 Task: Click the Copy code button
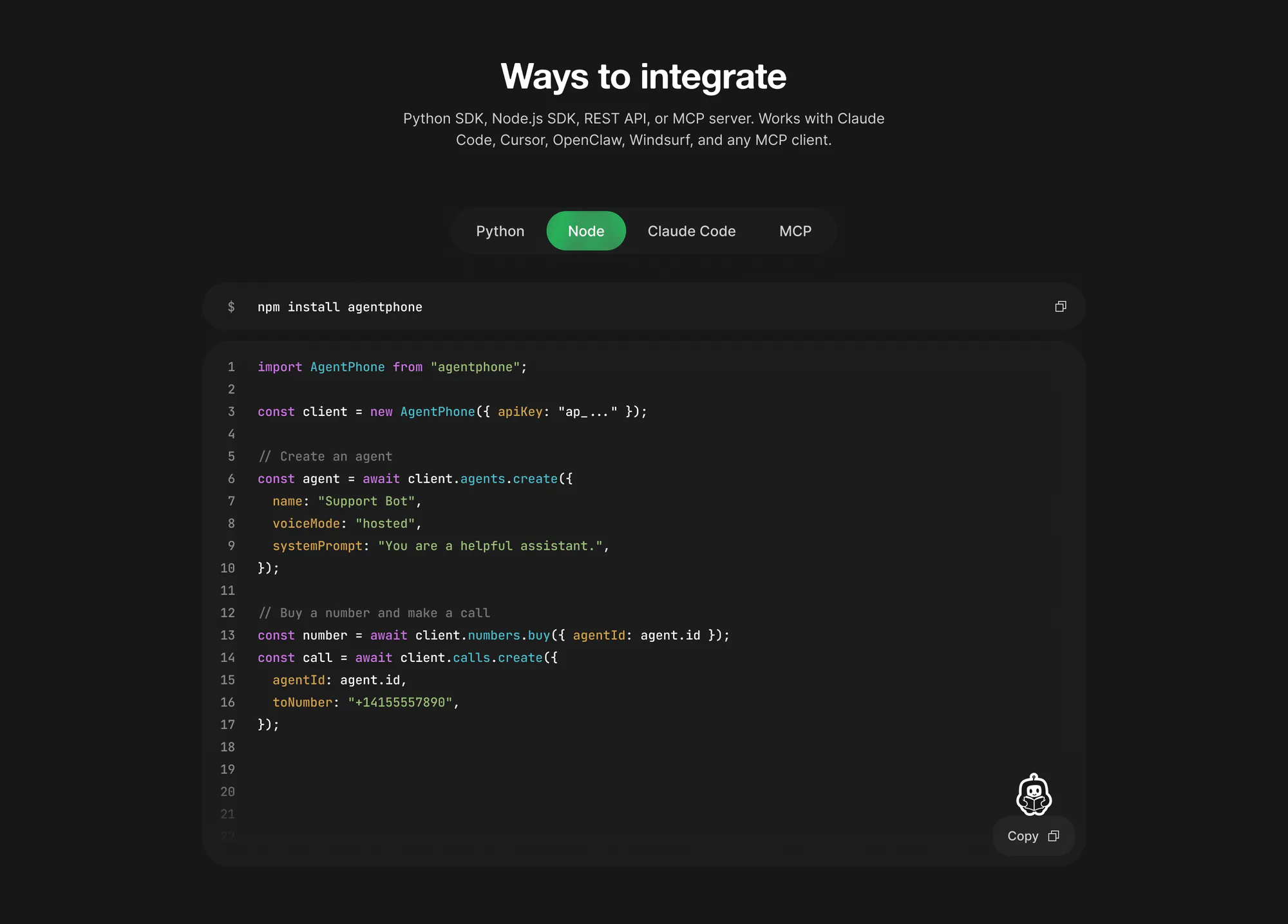click(x=1033, y=836)
